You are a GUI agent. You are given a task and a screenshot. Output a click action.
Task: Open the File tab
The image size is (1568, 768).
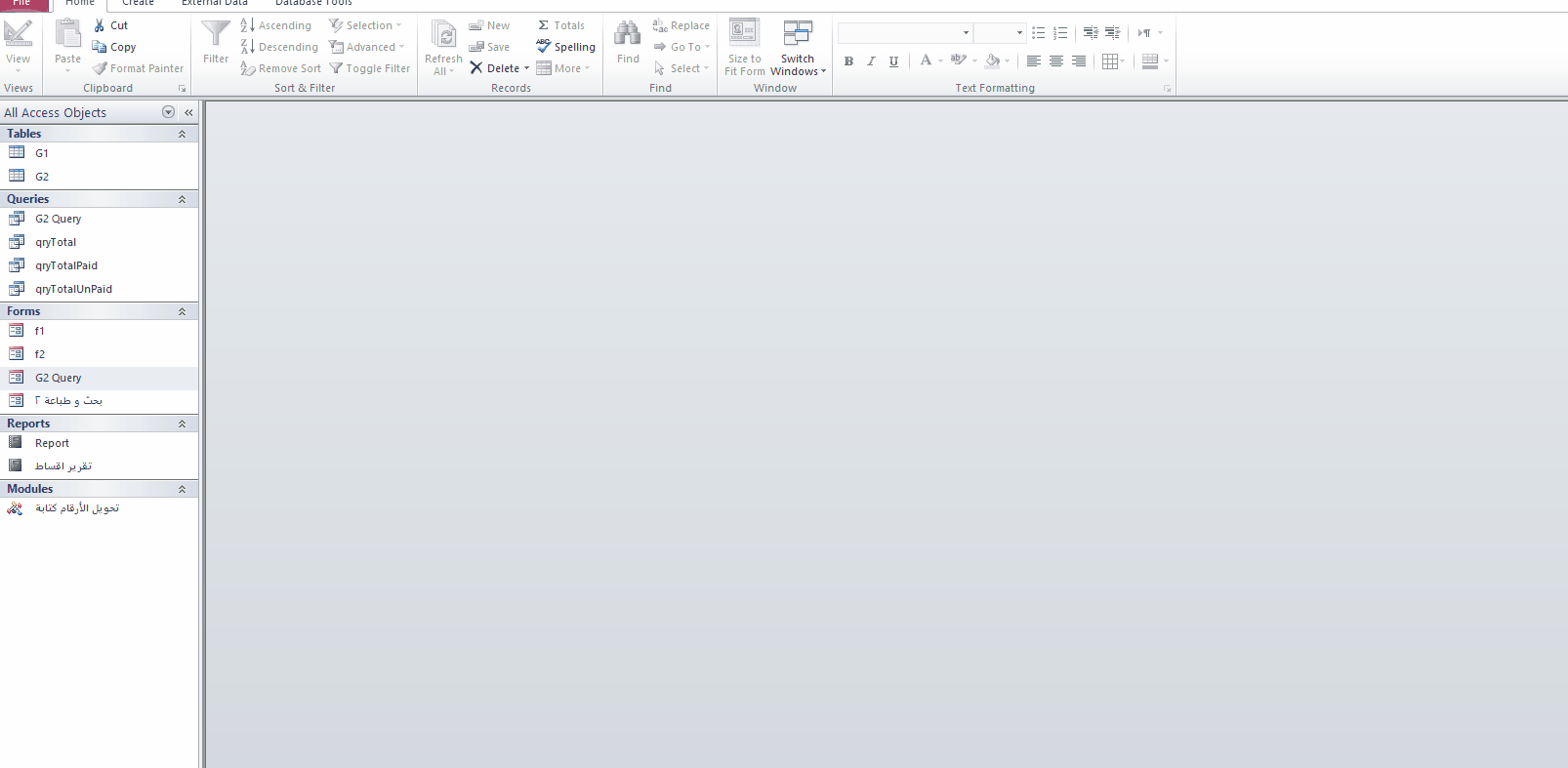pos(21,4)
